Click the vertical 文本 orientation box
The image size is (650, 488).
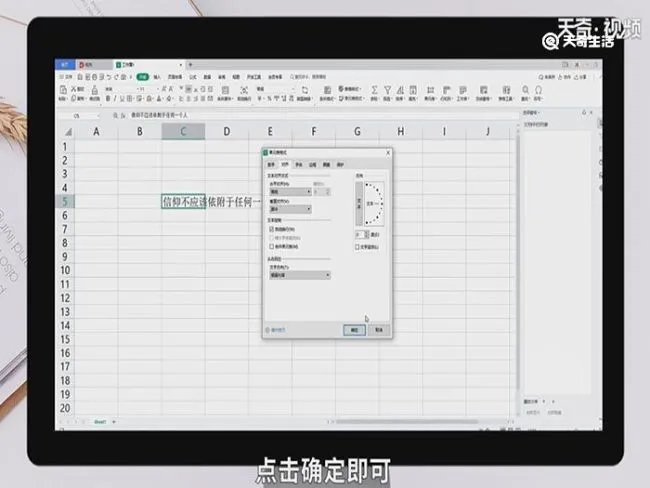click(x=359, y=204)
